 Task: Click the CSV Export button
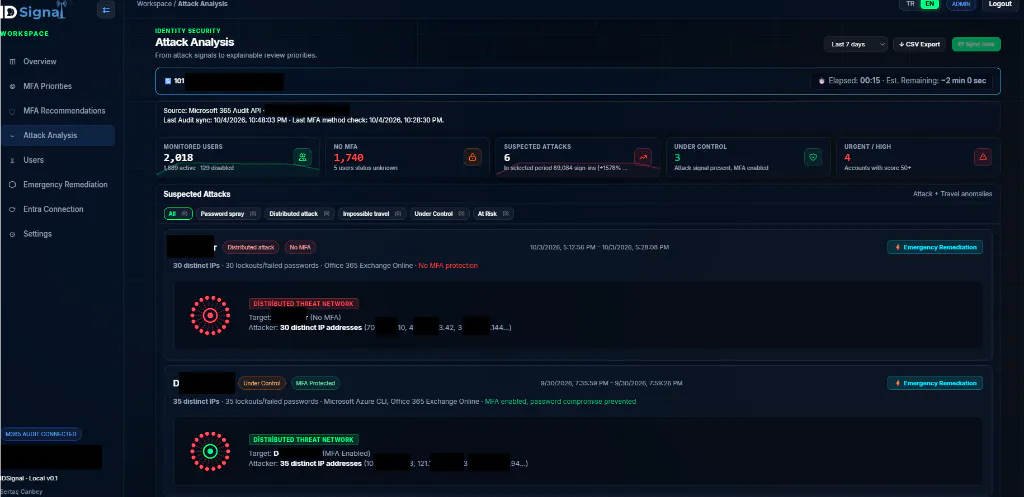point(920,44)
